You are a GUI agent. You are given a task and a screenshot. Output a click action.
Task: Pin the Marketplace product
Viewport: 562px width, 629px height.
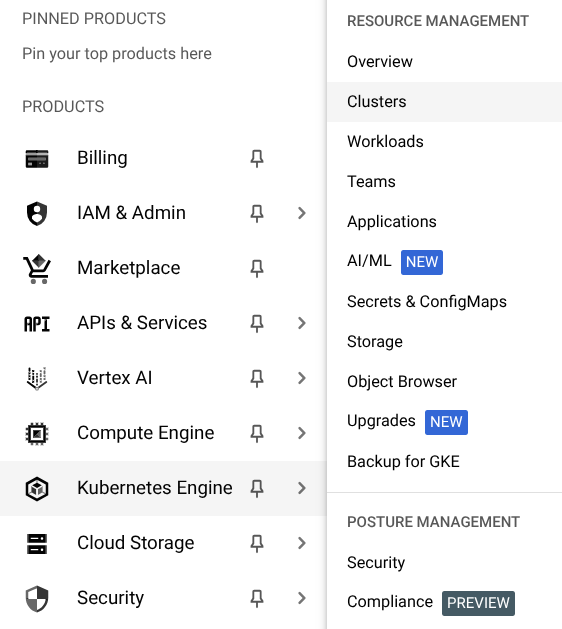coord(257,268)
